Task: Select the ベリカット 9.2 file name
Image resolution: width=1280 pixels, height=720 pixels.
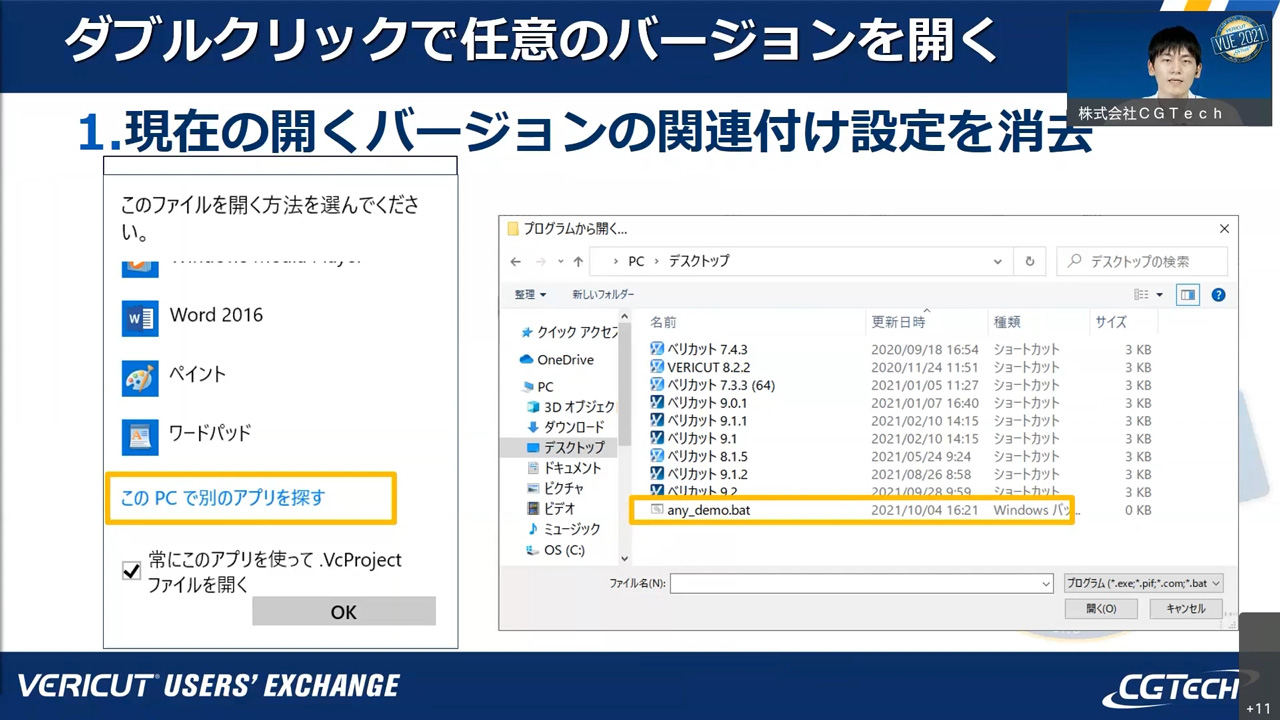Action: pos(702,492)
